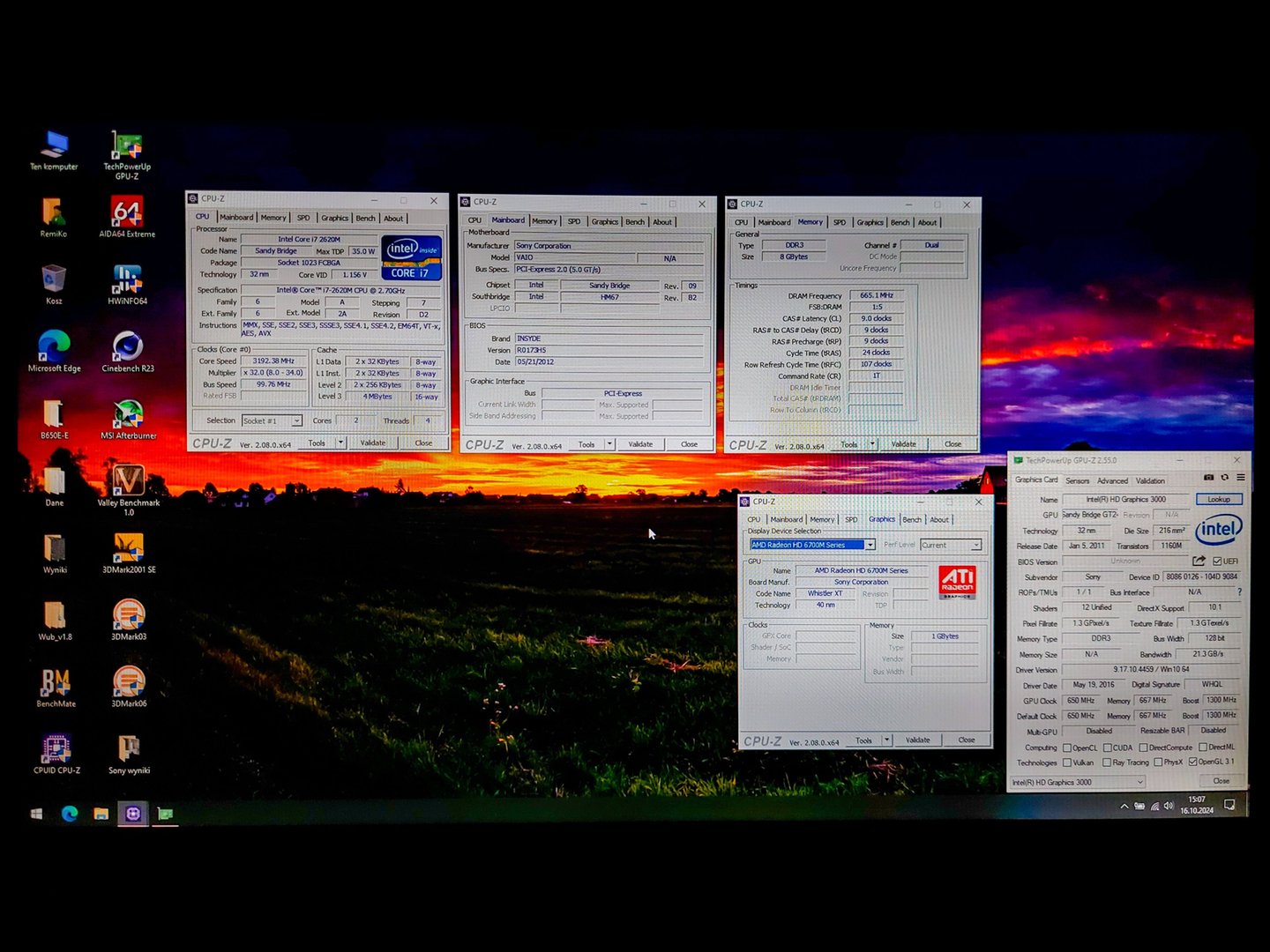The height and width of the screenshot is (952, 1270).
Task: Expand Intel HD Graphics 3000 dropdown in GPU-Z
Action: [1139, 782]
